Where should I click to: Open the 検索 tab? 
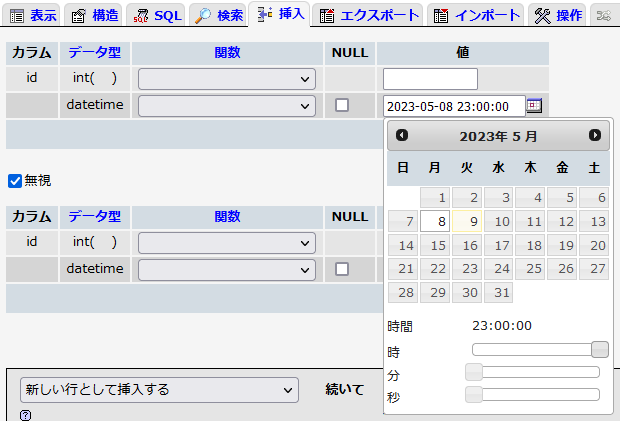(217, 15)
